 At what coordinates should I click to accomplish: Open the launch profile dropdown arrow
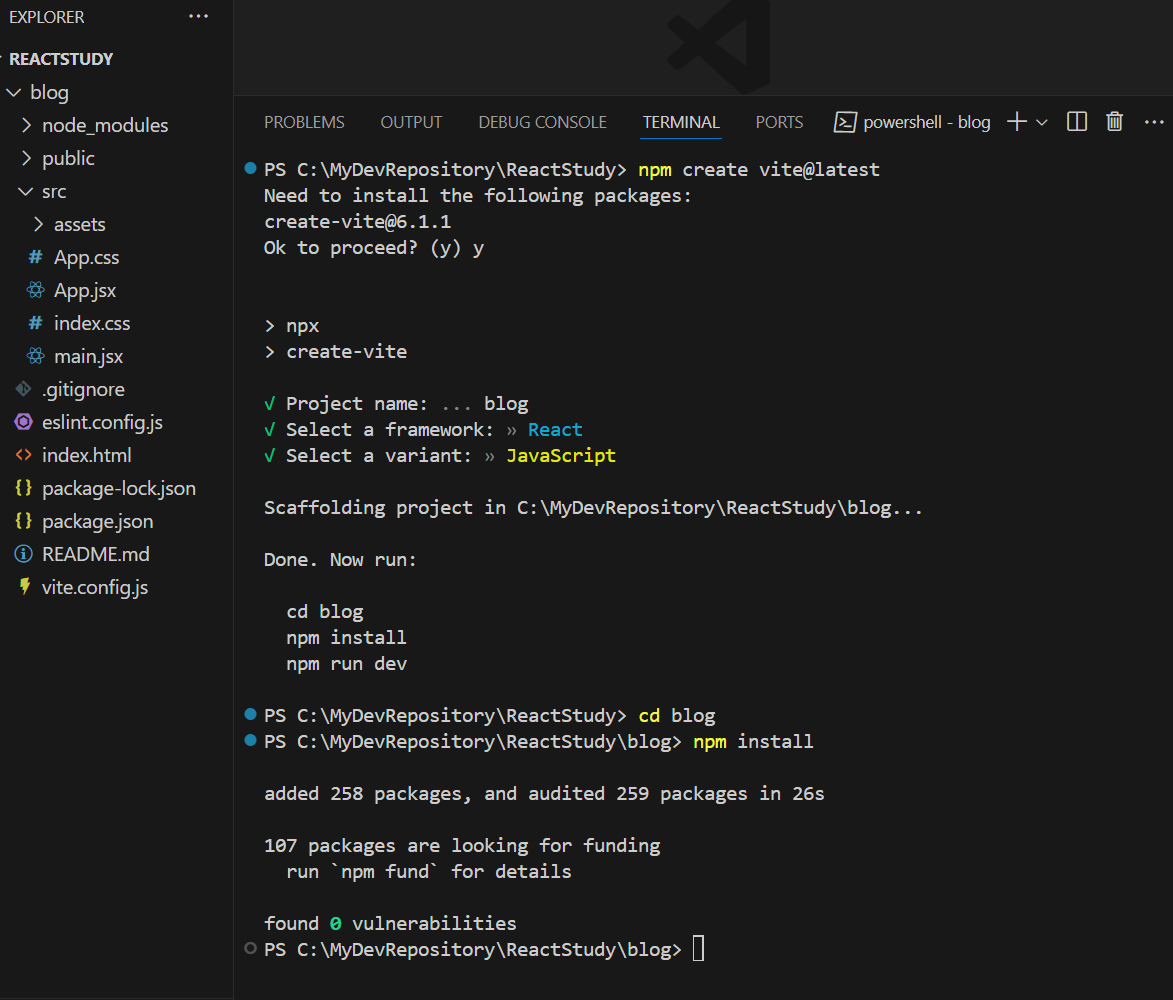[1041, 122]
